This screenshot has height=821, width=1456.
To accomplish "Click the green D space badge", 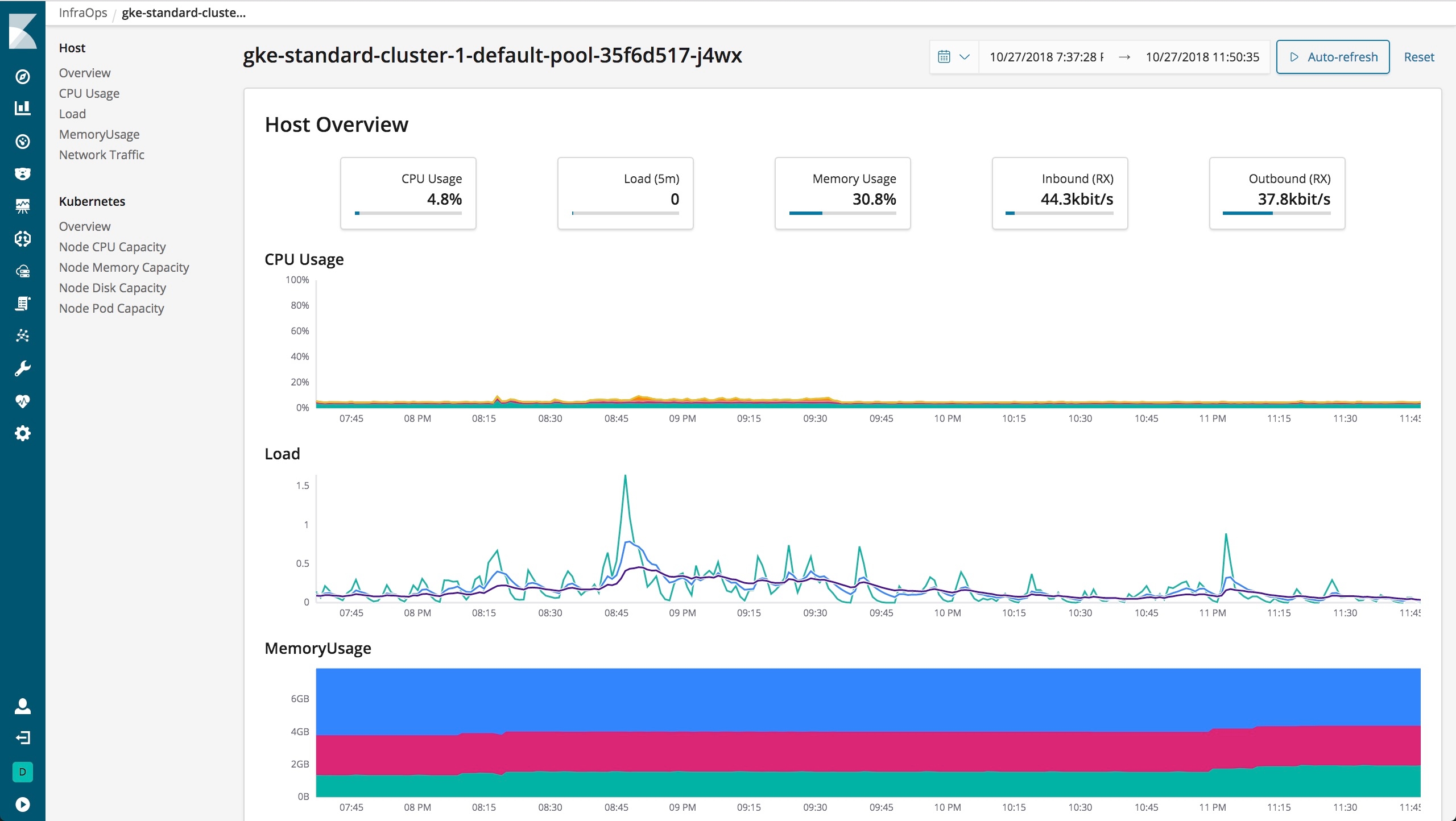I will click(x=23, y=772).
